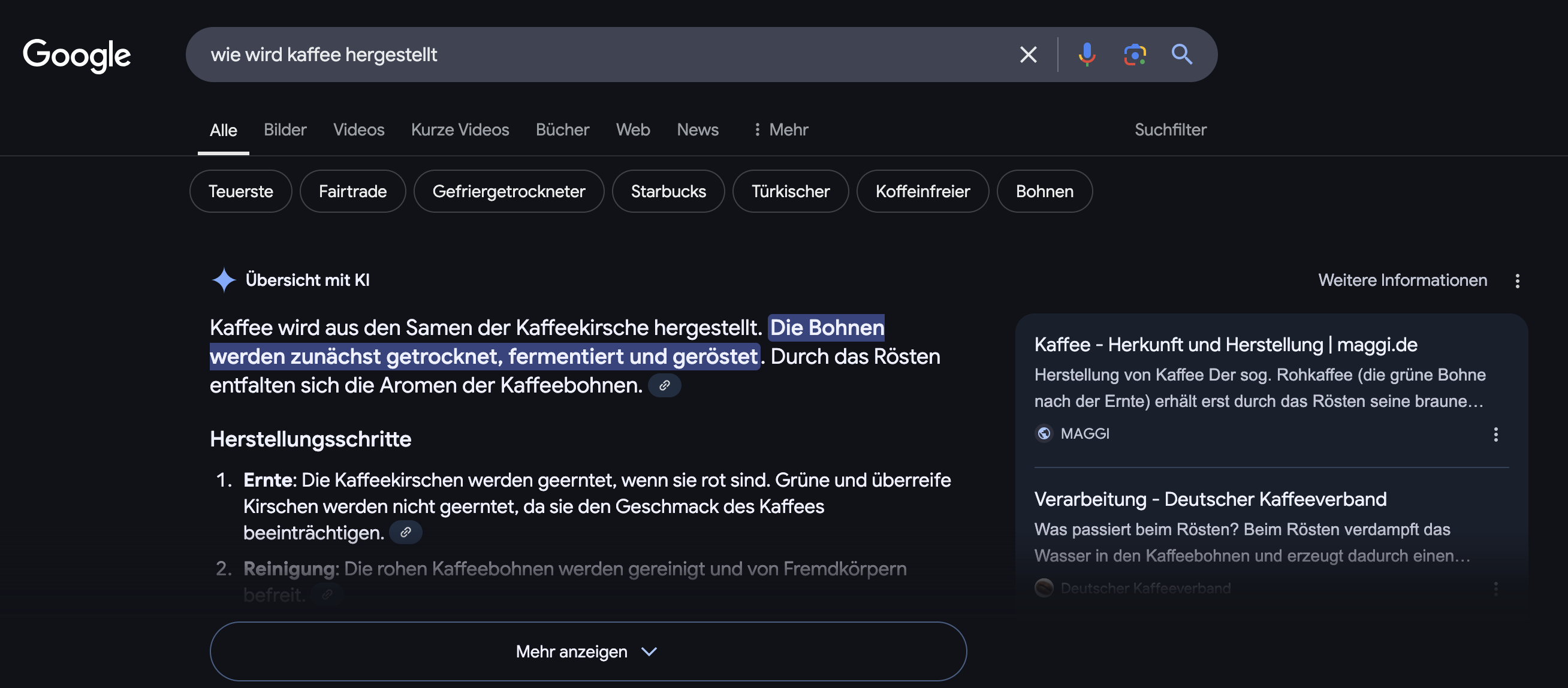Screen dimensions: 1568x688
Task: Apply the Koffeinfreier suggestion chip
Action: pyautogui.click(x=923, y=191)
